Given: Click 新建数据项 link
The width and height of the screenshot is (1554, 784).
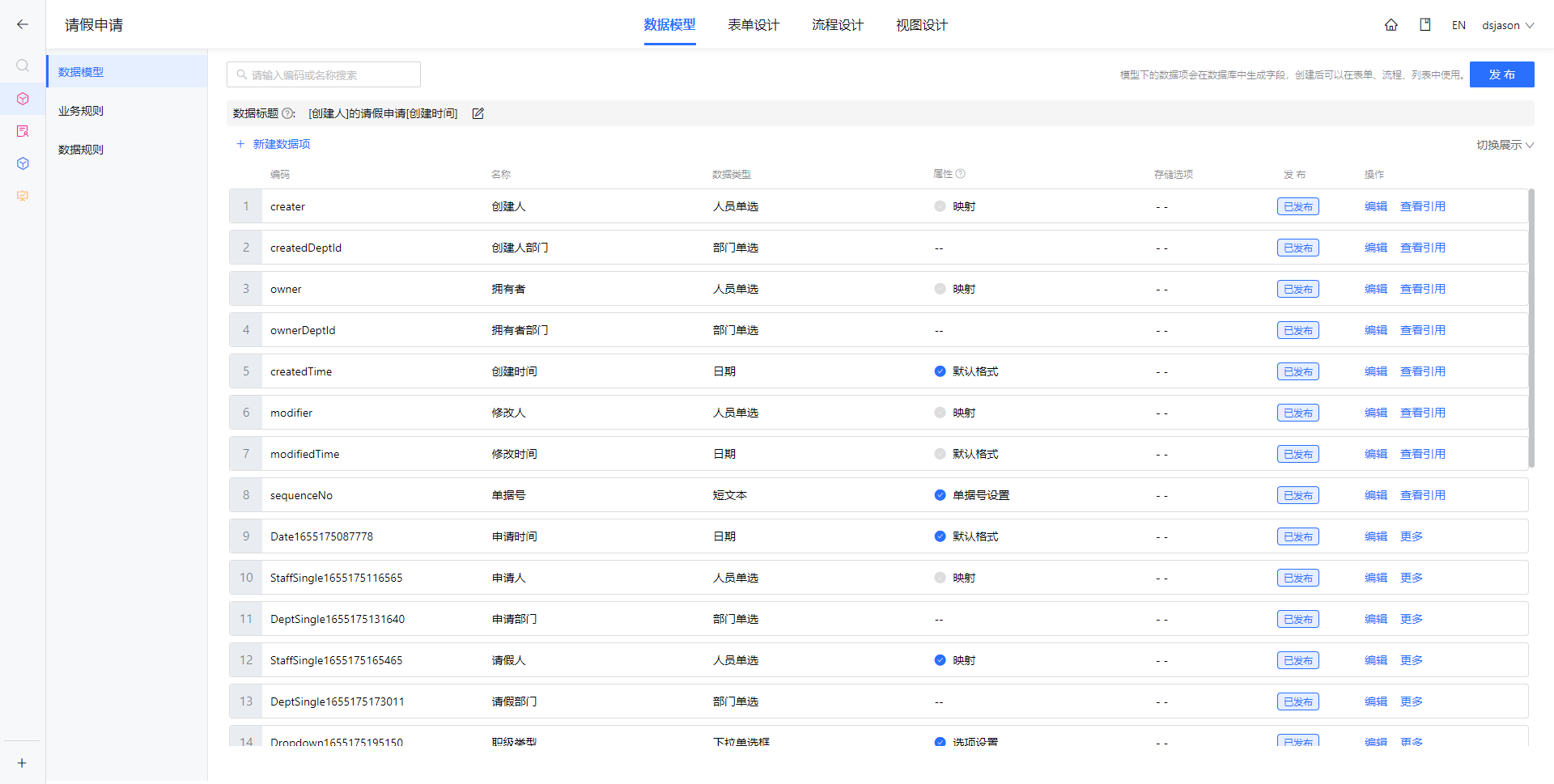Looking at the screenshot, I should (x=282, y=144).
